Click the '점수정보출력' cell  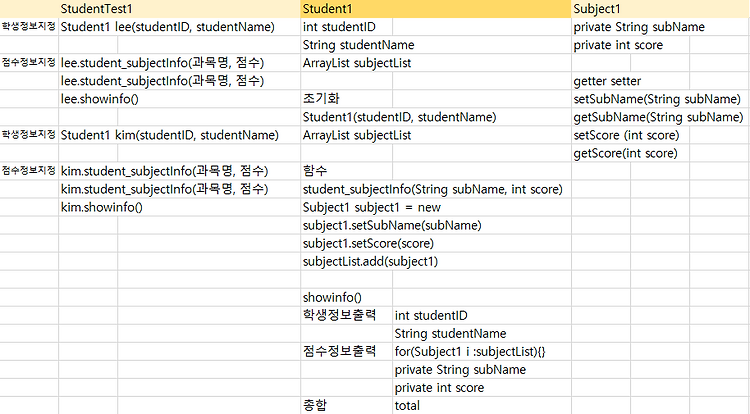(340, 352)
